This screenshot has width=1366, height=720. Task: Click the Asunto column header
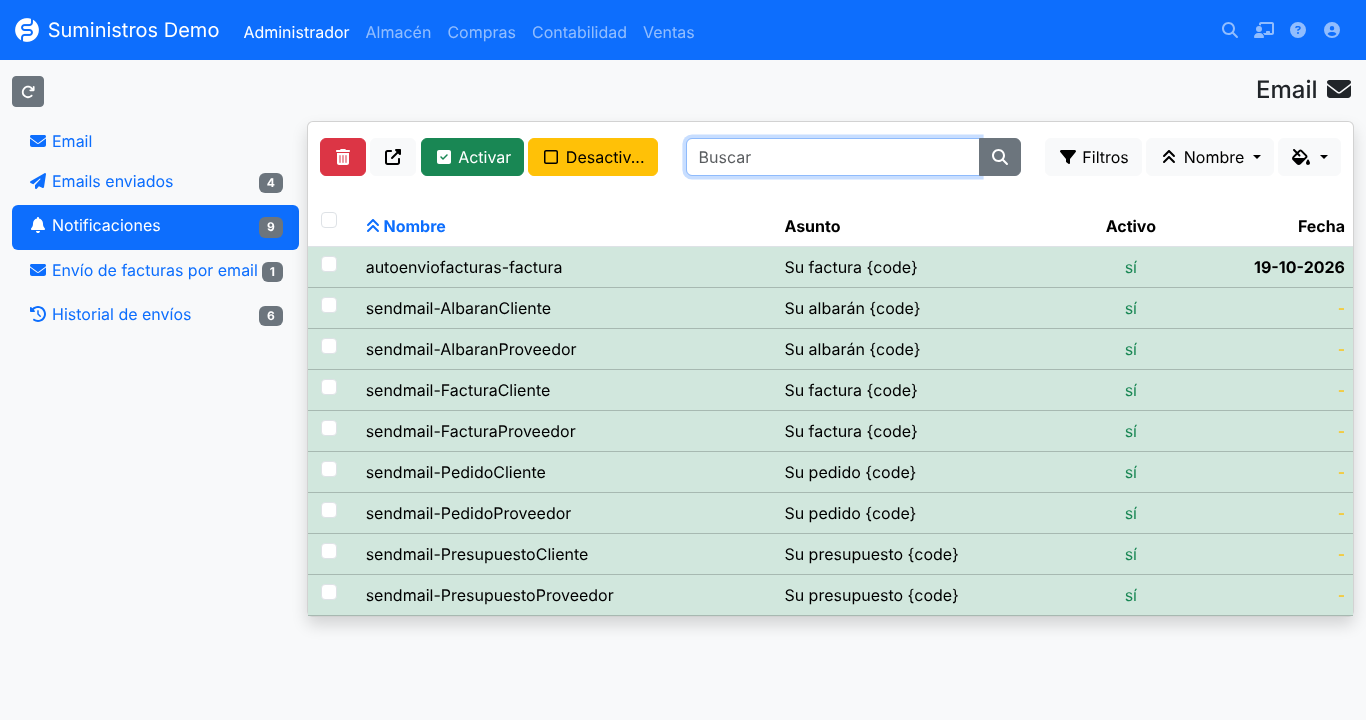pos(812,227)
